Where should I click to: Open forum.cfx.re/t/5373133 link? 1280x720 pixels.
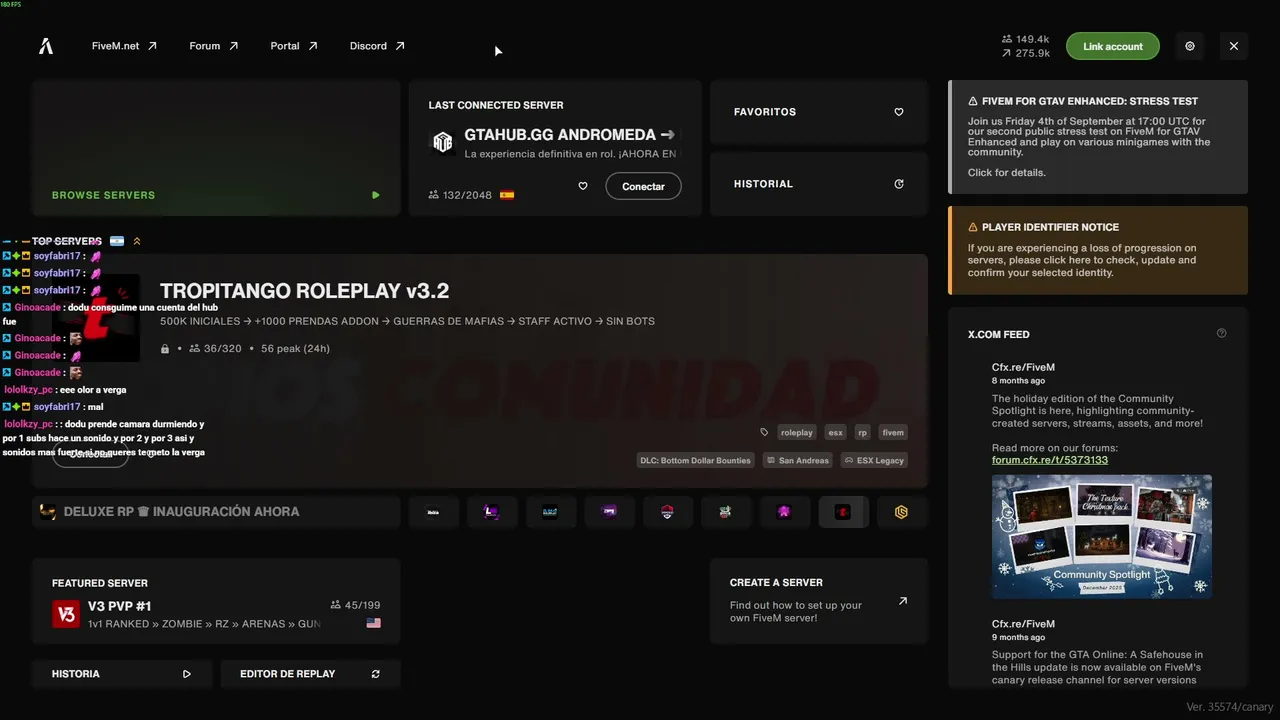[1050, 460]
